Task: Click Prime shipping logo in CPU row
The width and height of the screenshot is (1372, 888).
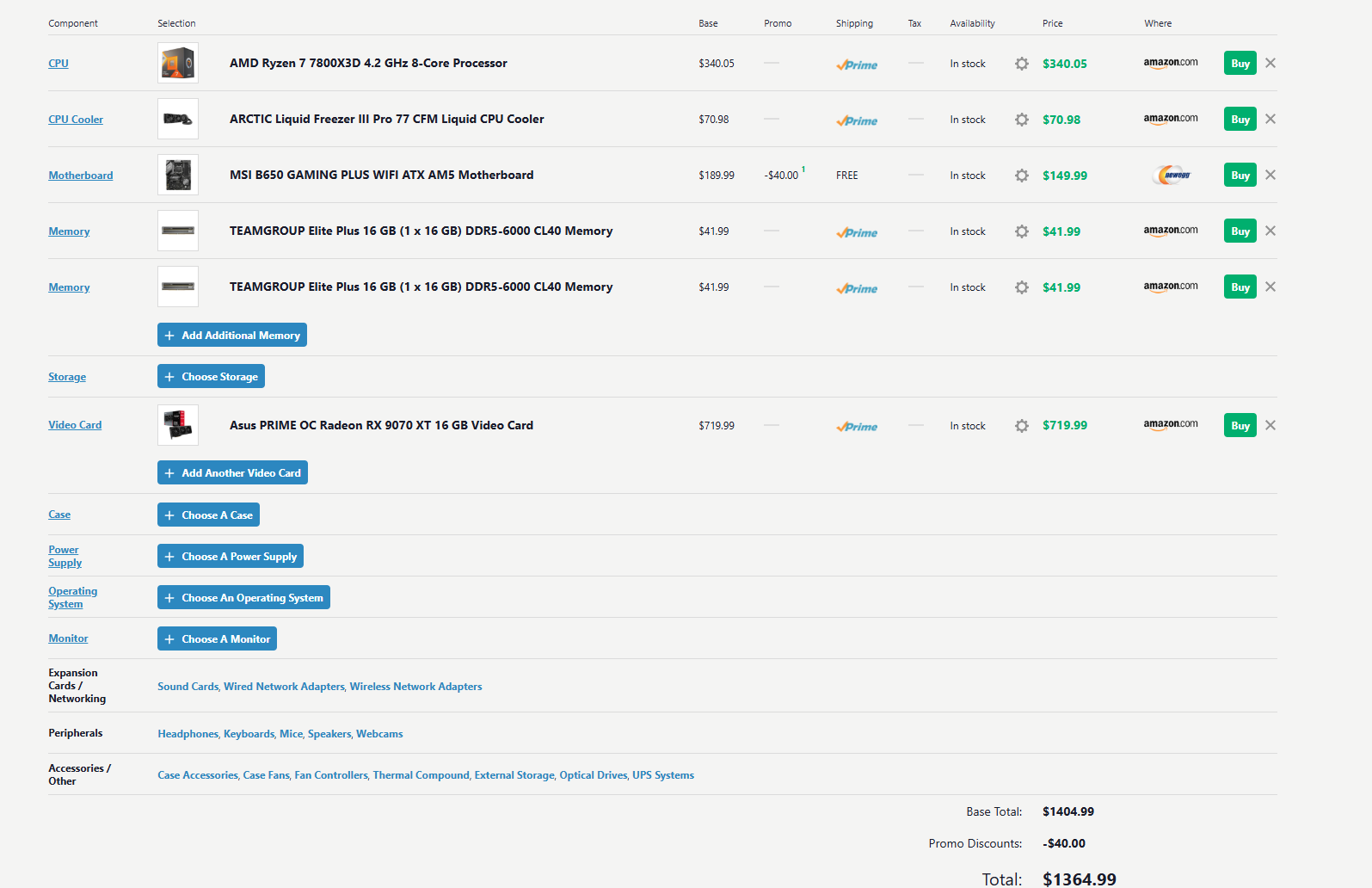Action: click(857, 65)
